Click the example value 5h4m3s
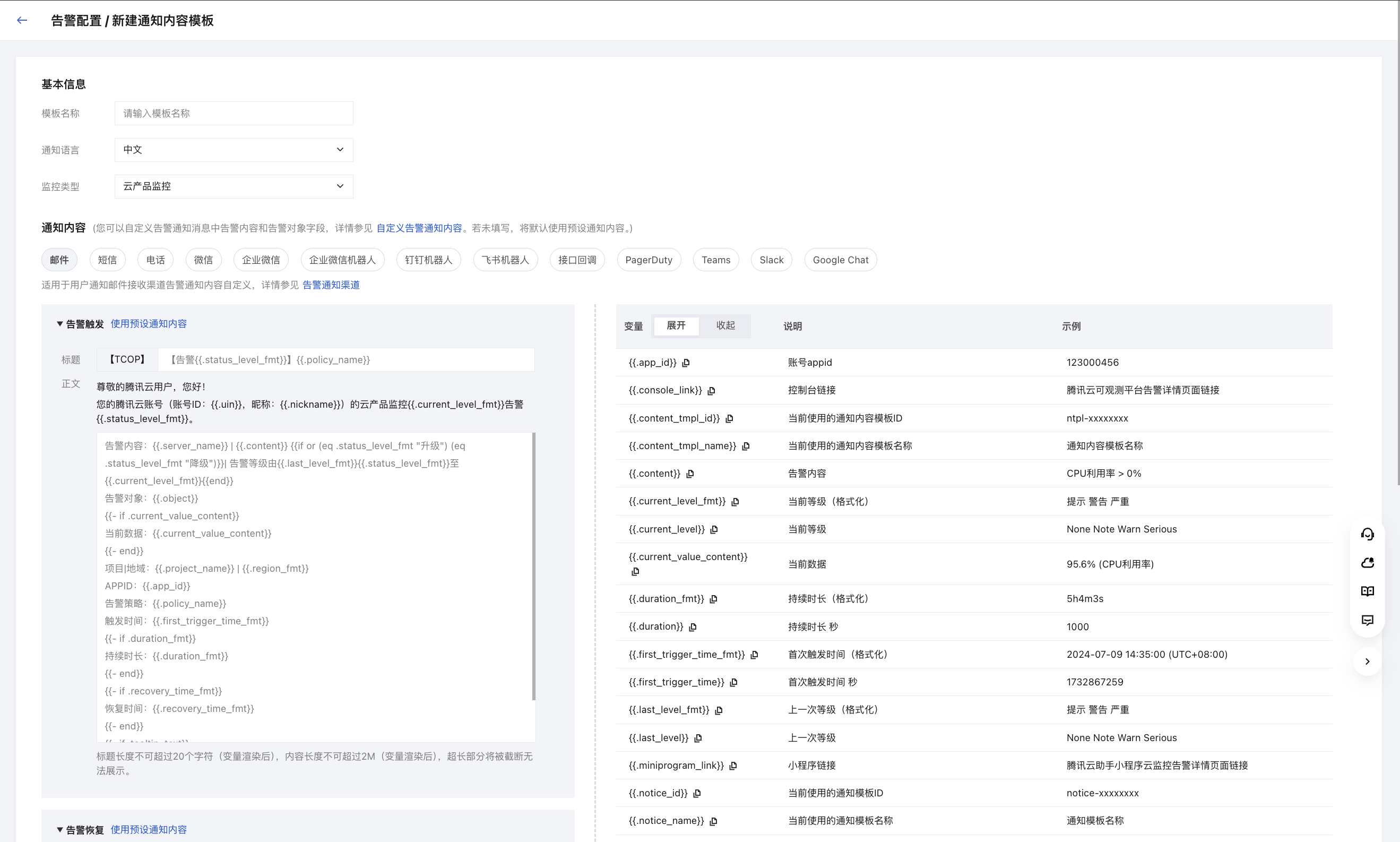 pos(1085,599)
